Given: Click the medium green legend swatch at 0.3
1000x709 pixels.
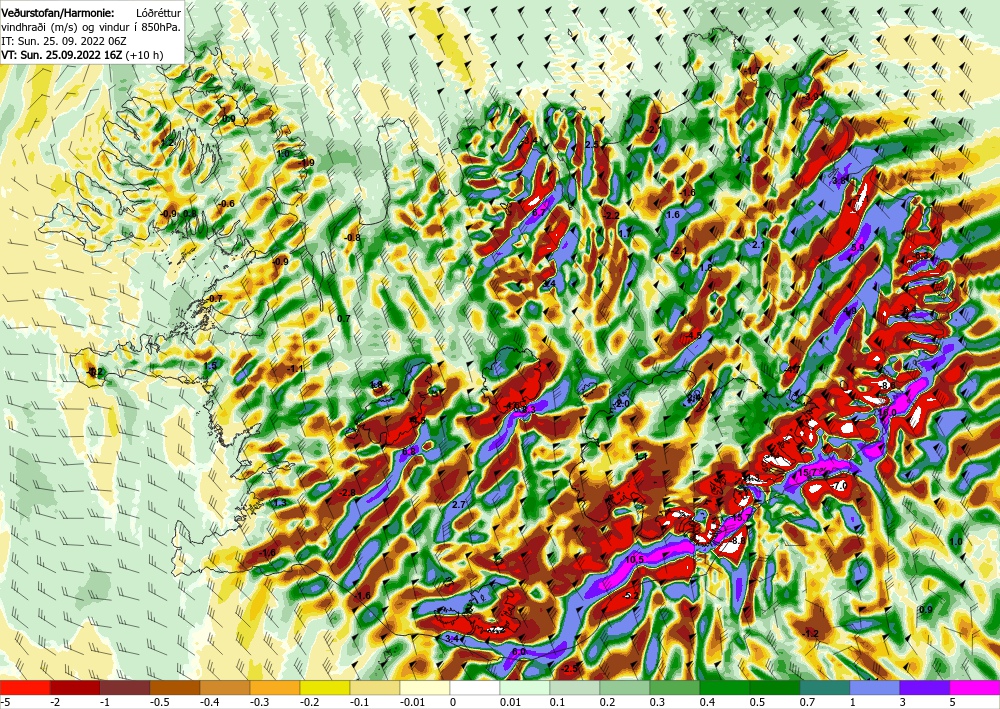Looking at the screenshot, I should 675,688.
